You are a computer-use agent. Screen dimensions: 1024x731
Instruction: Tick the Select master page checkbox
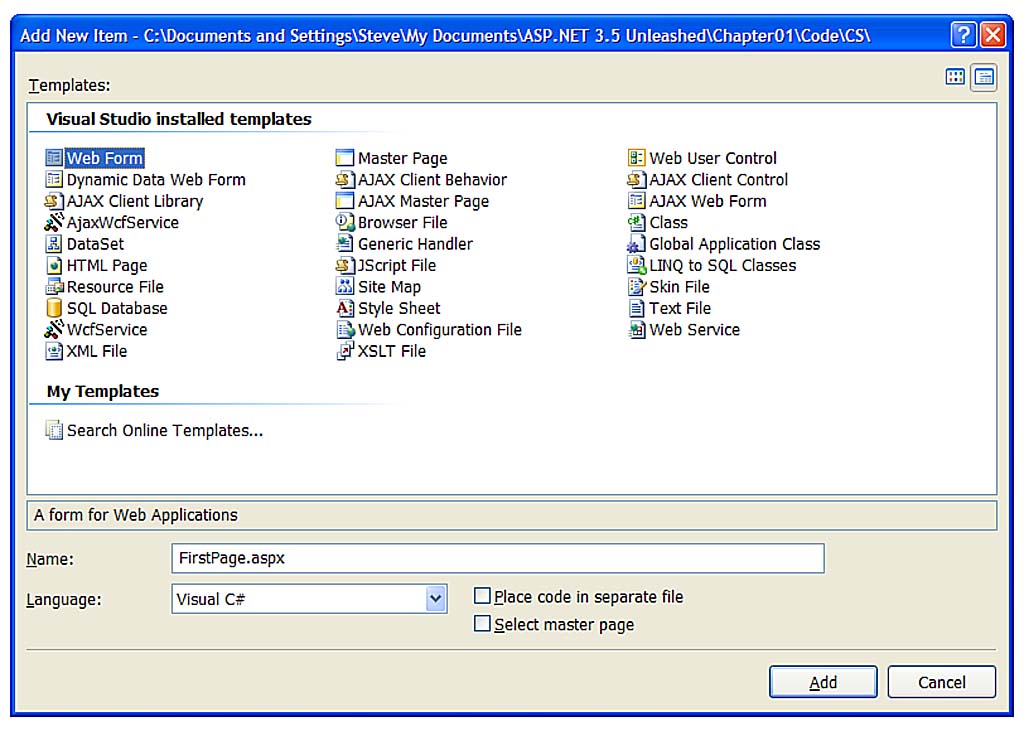(482, 623)
